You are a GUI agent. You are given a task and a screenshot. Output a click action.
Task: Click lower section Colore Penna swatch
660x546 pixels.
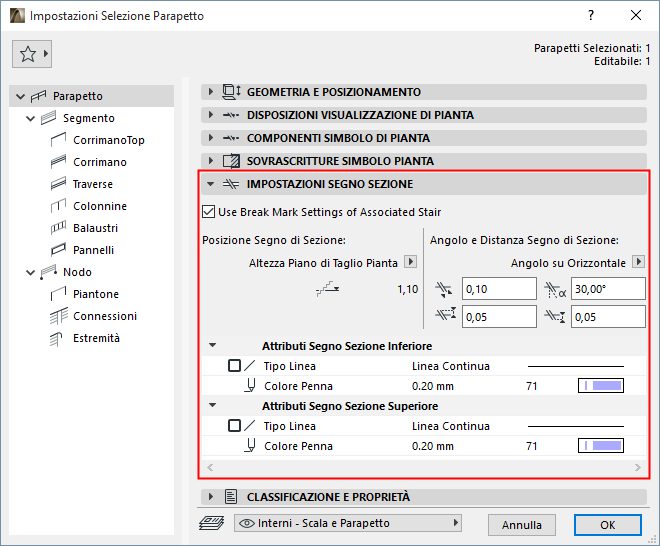point(601,386)
